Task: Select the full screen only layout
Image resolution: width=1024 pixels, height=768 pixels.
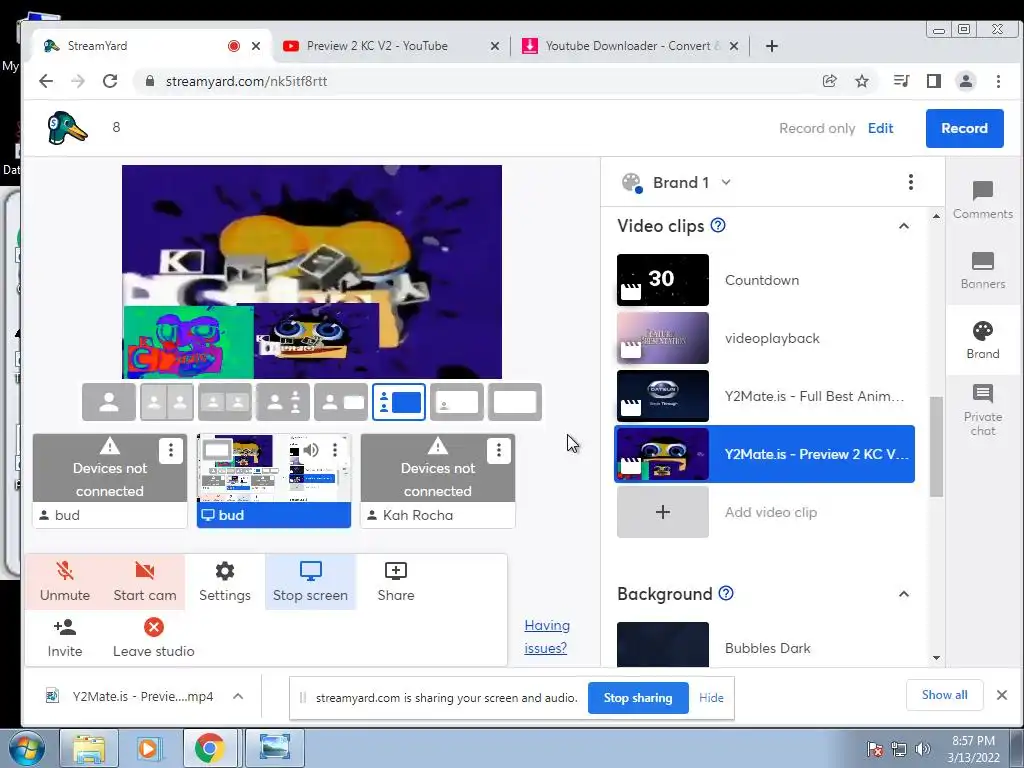Action: point(515,402)
